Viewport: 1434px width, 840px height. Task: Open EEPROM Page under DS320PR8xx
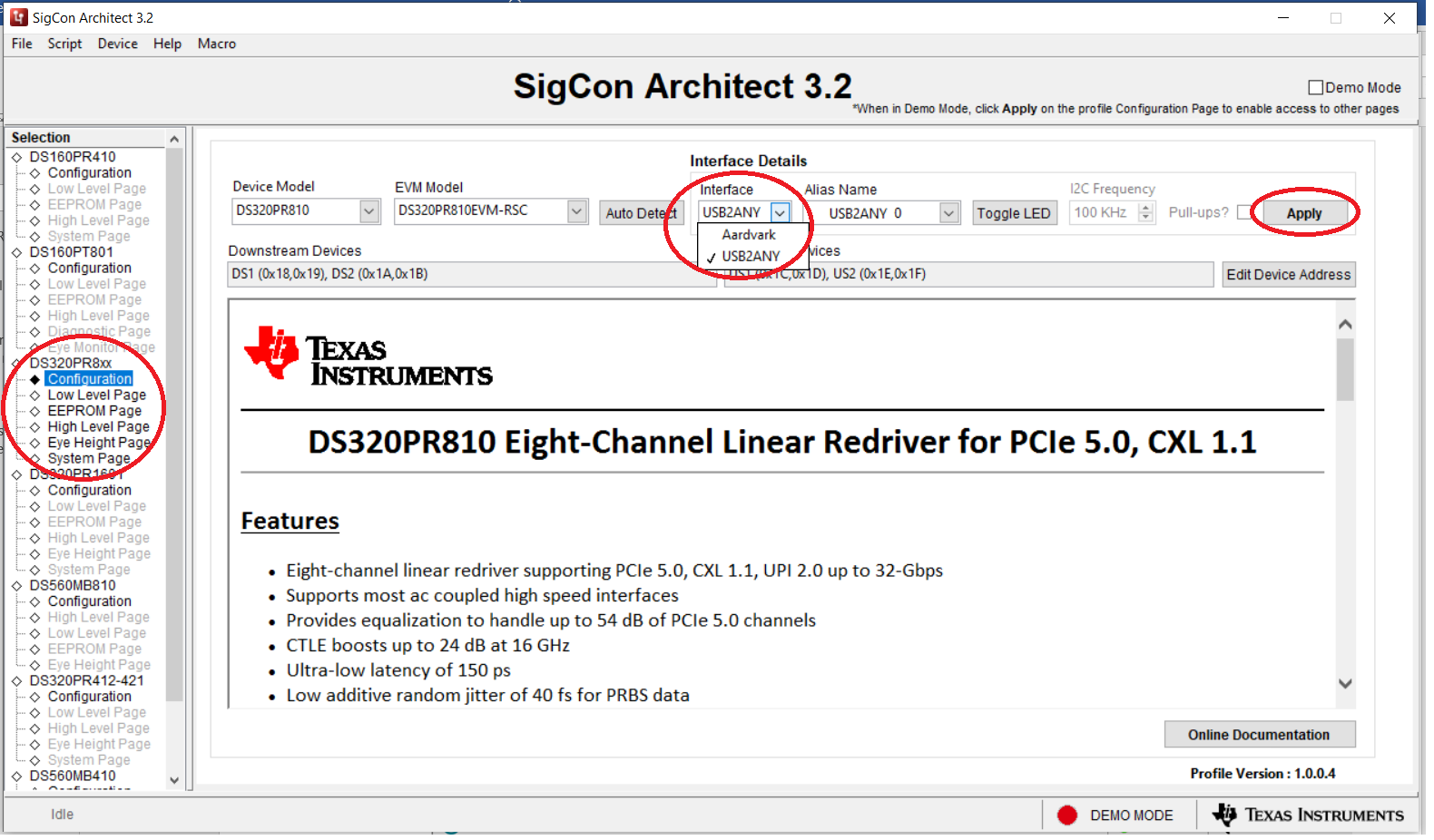[x=94, y=411]
